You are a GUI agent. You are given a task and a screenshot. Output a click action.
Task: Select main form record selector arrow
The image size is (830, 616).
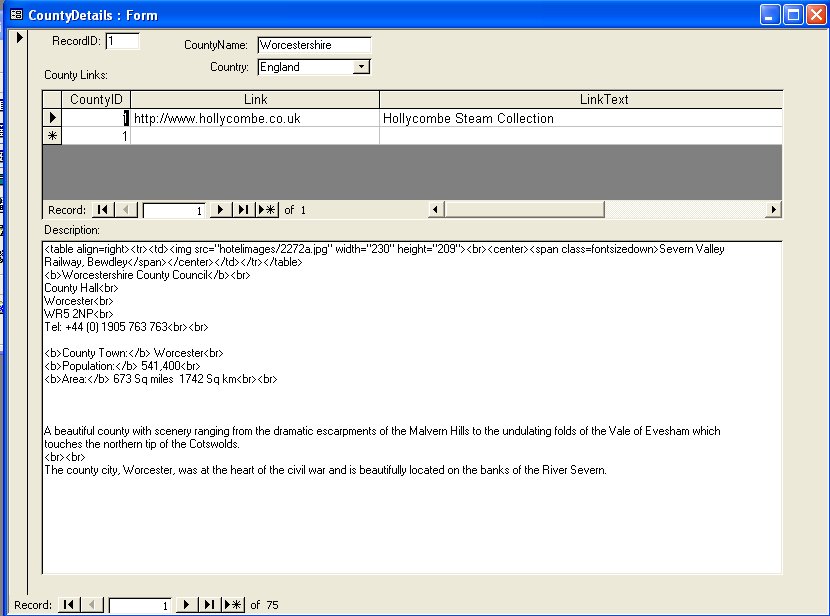[x=19, y=38]
